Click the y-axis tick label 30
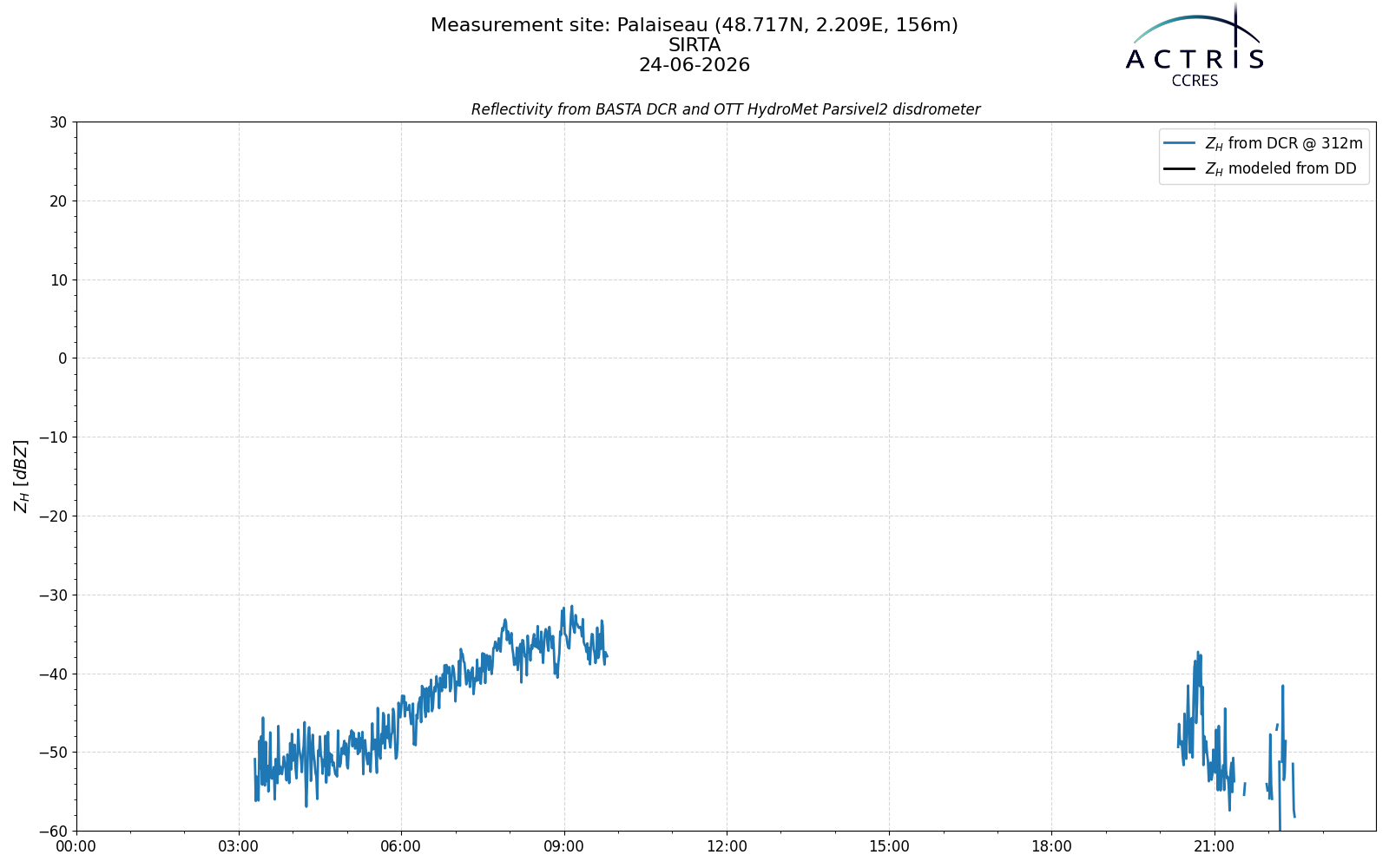1389x868 pixels. pyautogui.click(x=58, y=122)
